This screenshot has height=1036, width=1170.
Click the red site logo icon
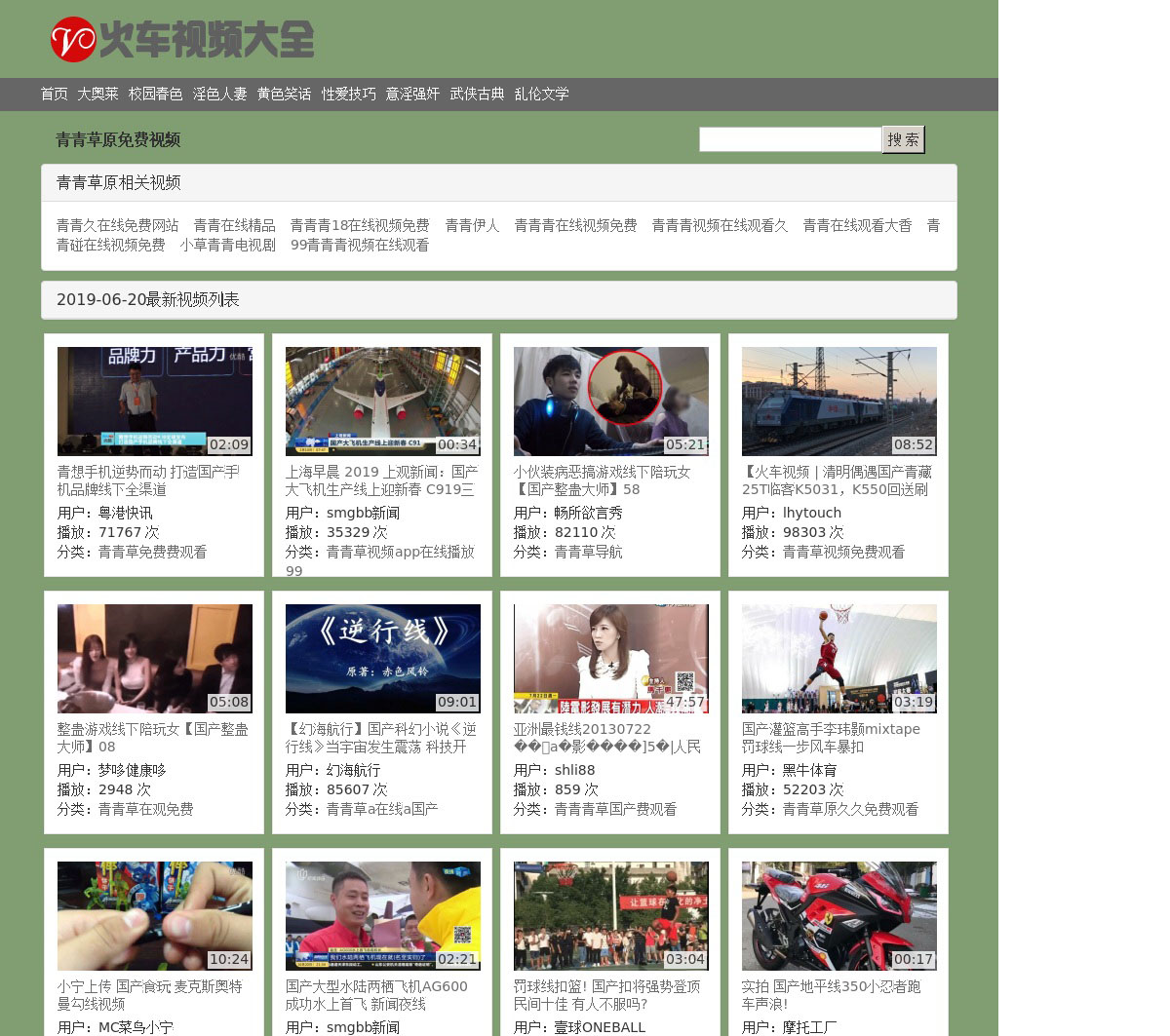tap(73, 39)
